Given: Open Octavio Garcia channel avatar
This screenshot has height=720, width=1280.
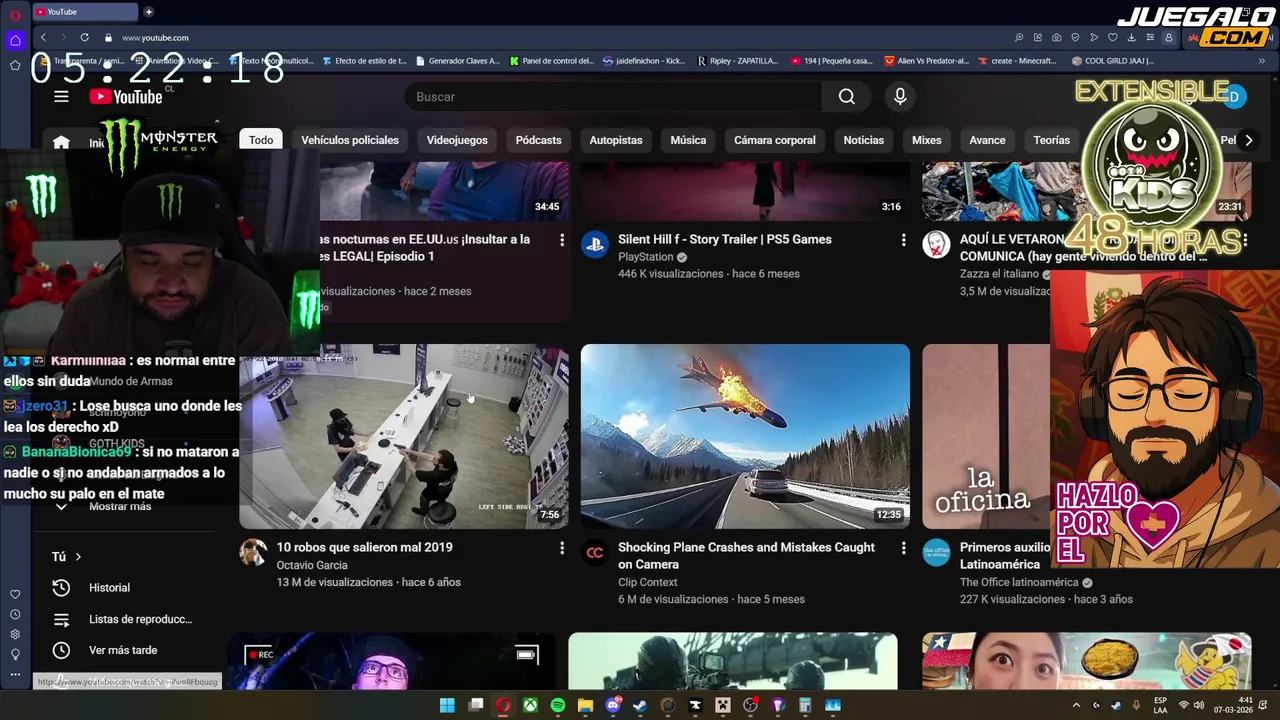Looking at the screenshot, I should coord(253,552).
